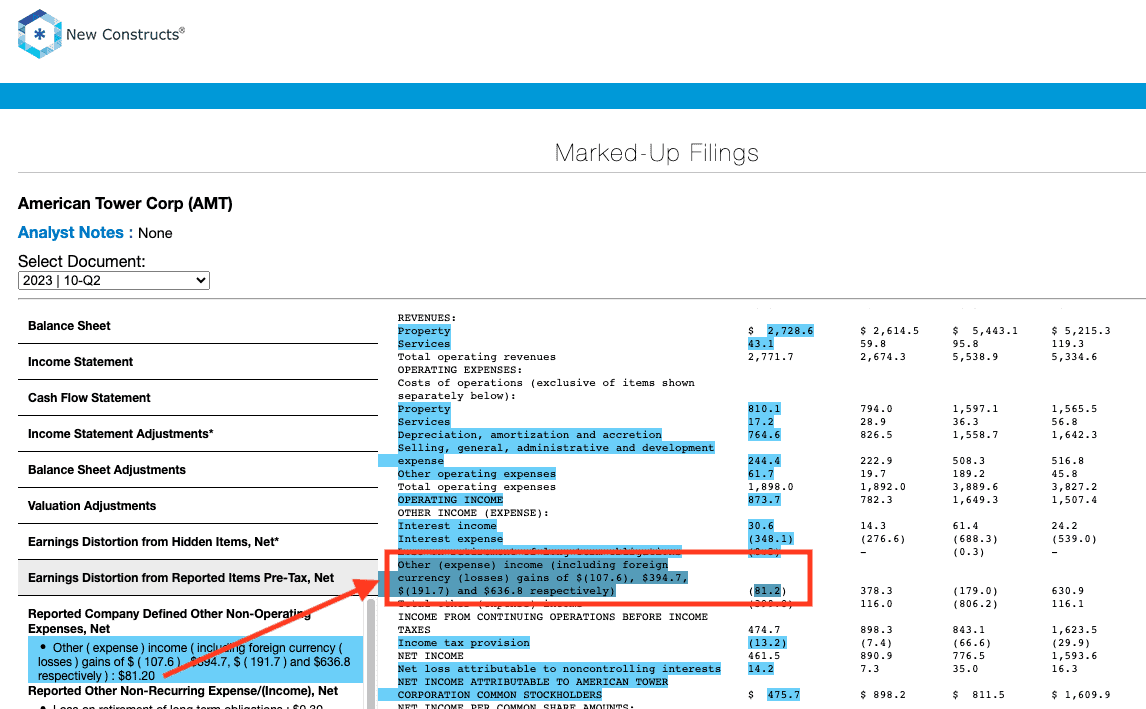
Task: Click the highlighted Services label under REVENUES
Action: click(x=424, y=344)
